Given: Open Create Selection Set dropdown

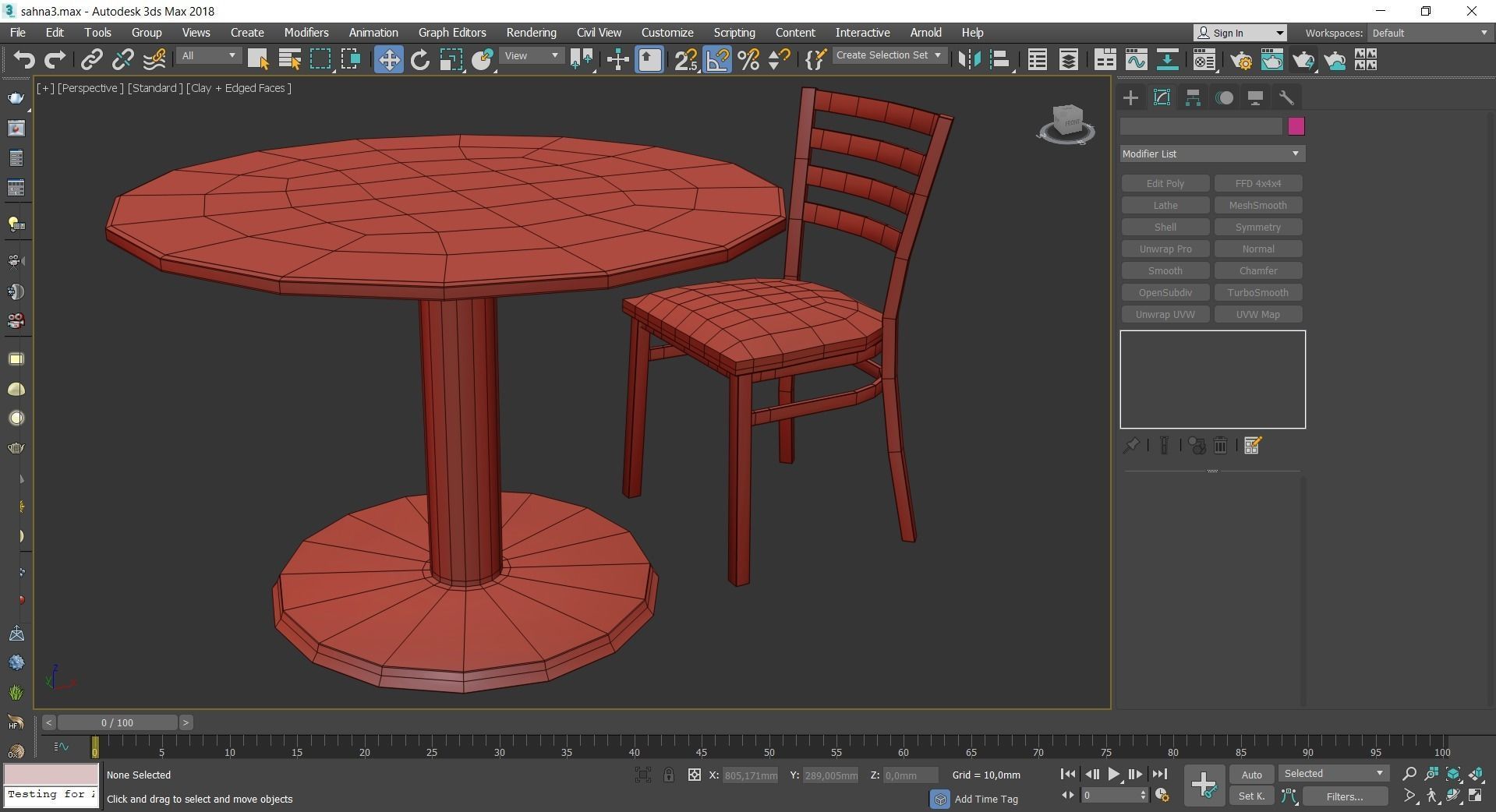Looking at the screenshot, I should pos(889,55).
